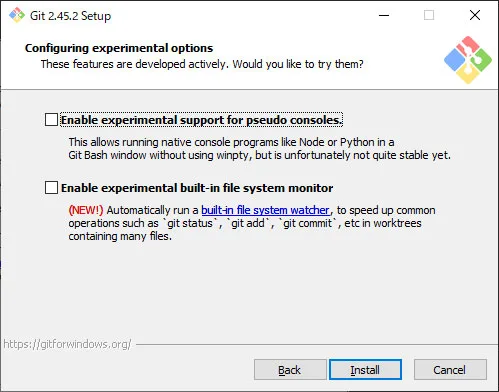Image resolution: width=499 pixels, height=392 pixels.
Task: Click the pseudo consoles description mentioning winpty
Action: tap(259, 149)
